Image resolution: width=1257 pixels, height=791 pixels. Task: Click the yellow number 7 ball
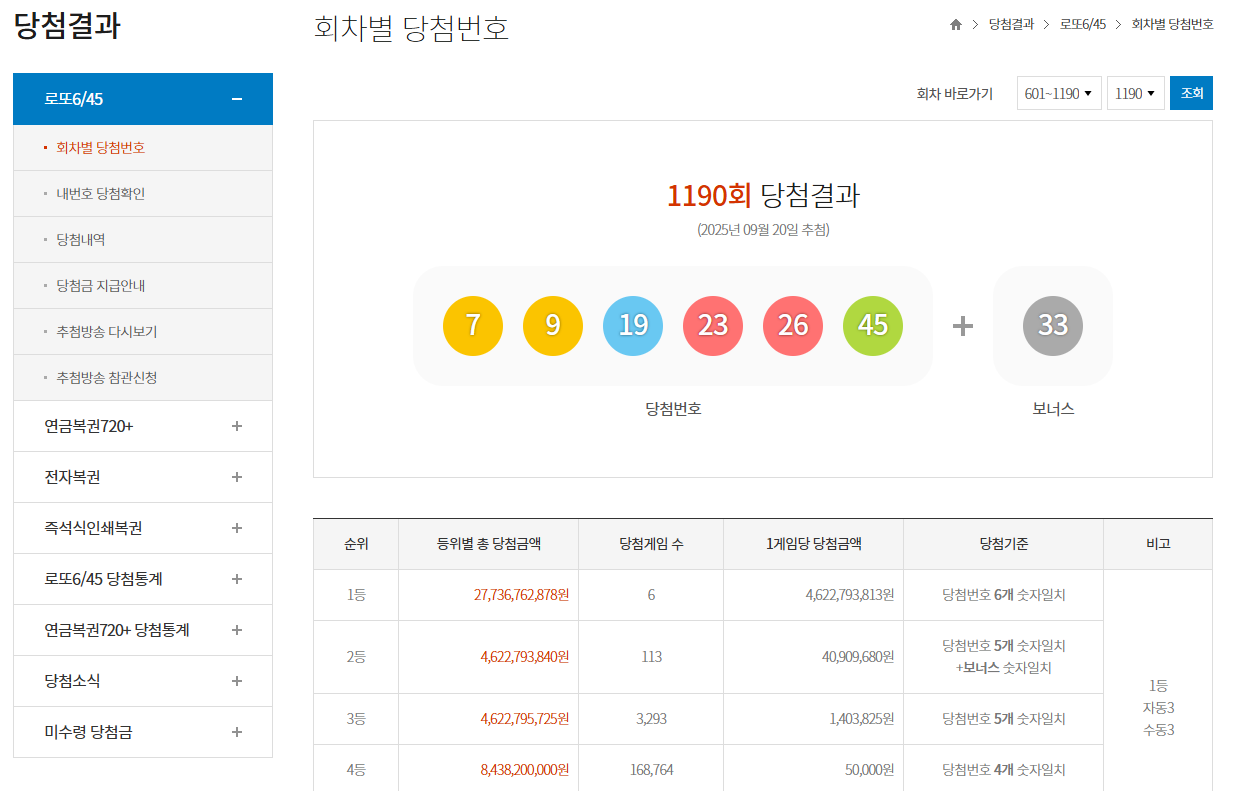[473, 326]
